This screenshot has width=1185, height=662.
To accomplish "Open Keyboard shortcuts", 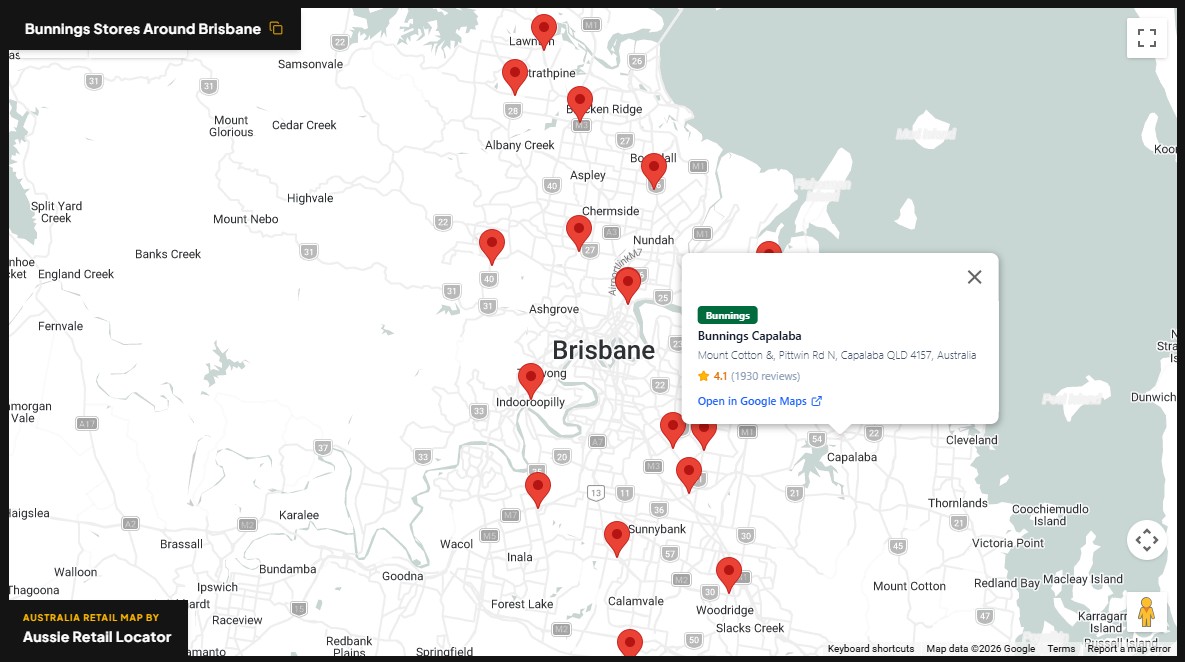I will click(x=871, y=648).
